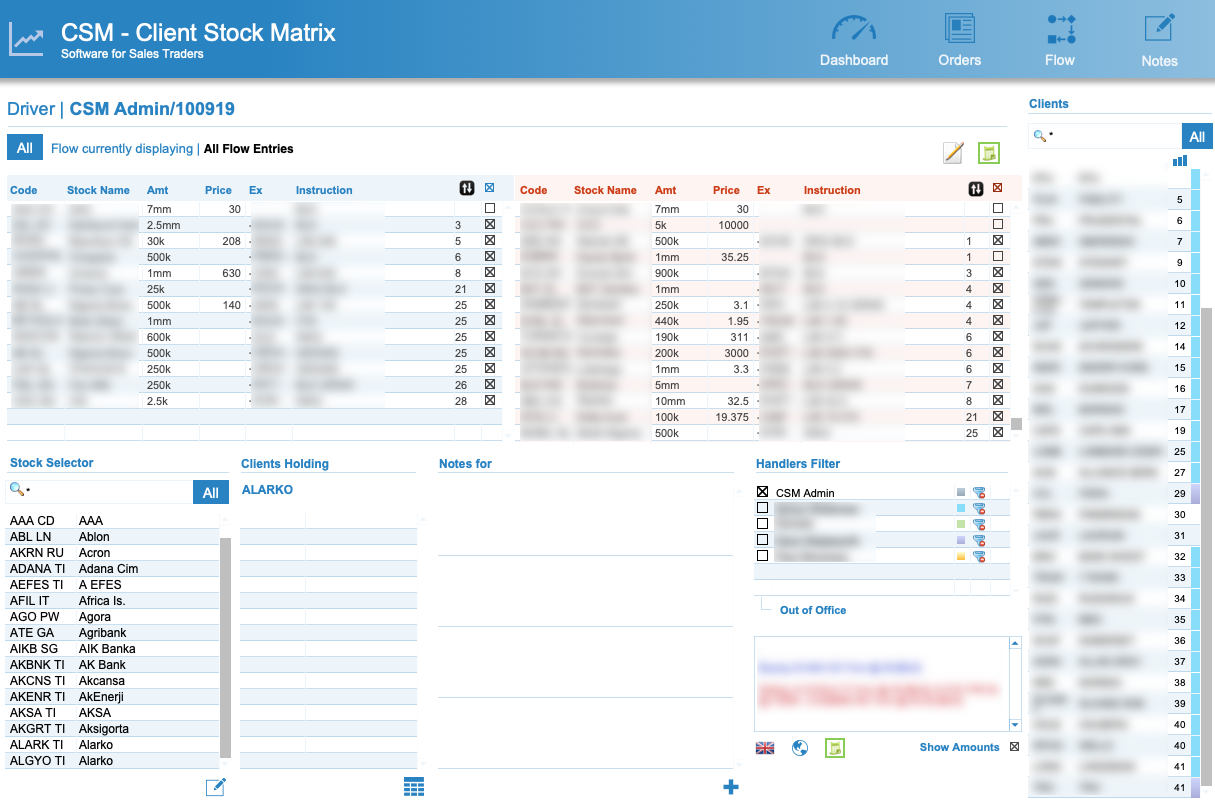The image size is (1215, 806).
Task: Select the ATE GA Agribank row
Action: click(x=112, y=633)
